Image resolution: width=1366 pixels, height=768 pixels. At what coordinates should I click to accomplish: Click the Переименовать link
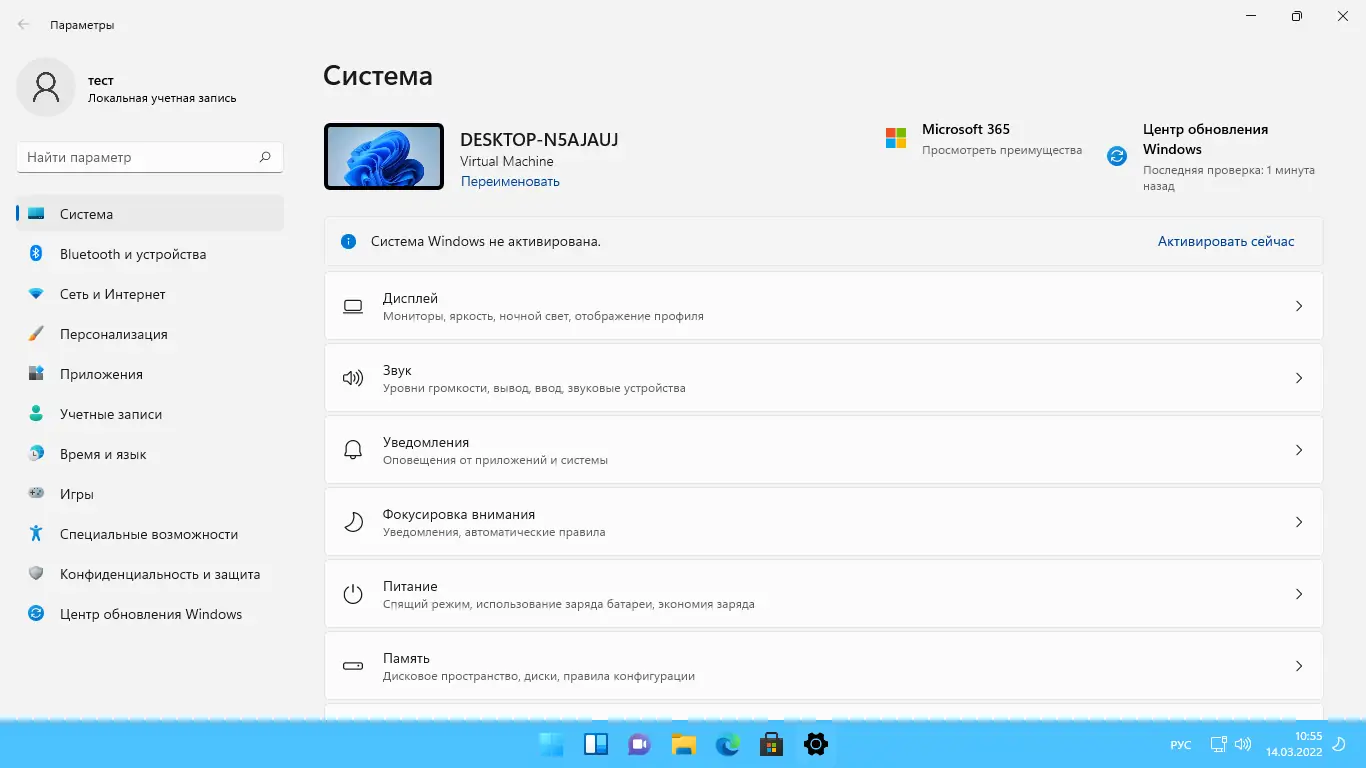pyautogui.click(x=510, y=180)
